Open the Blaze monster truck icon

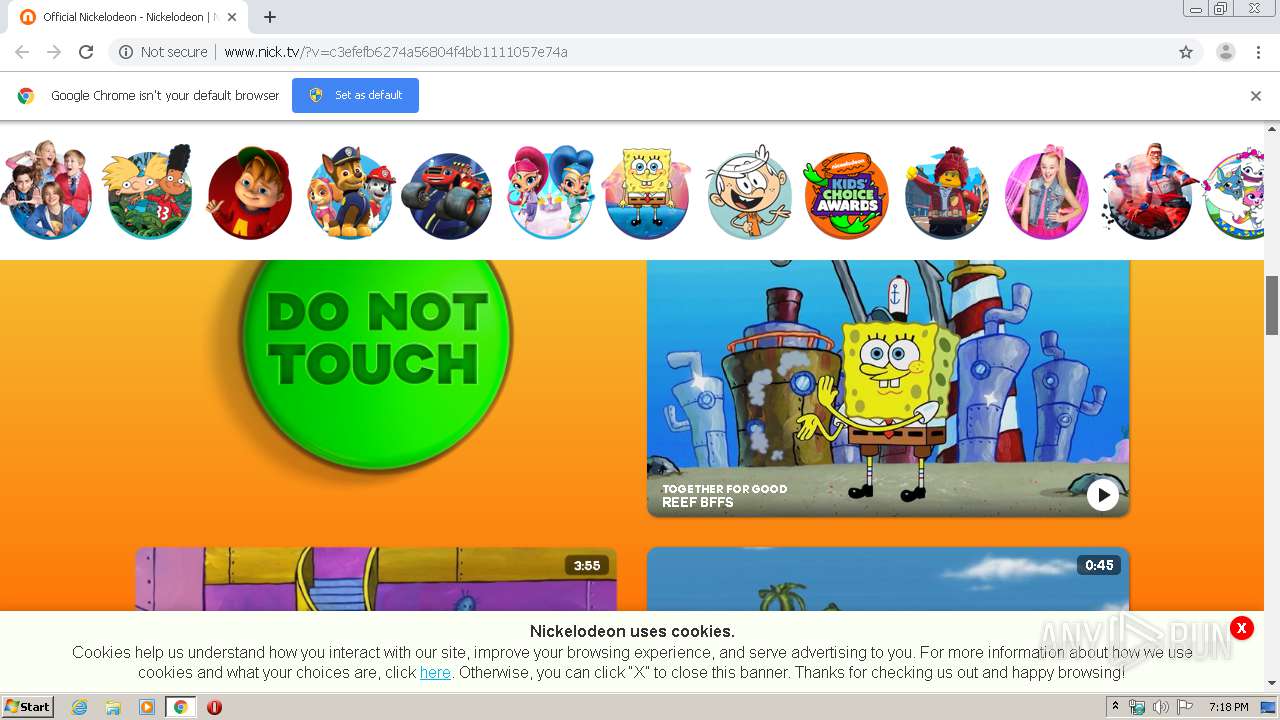(447, 196)
